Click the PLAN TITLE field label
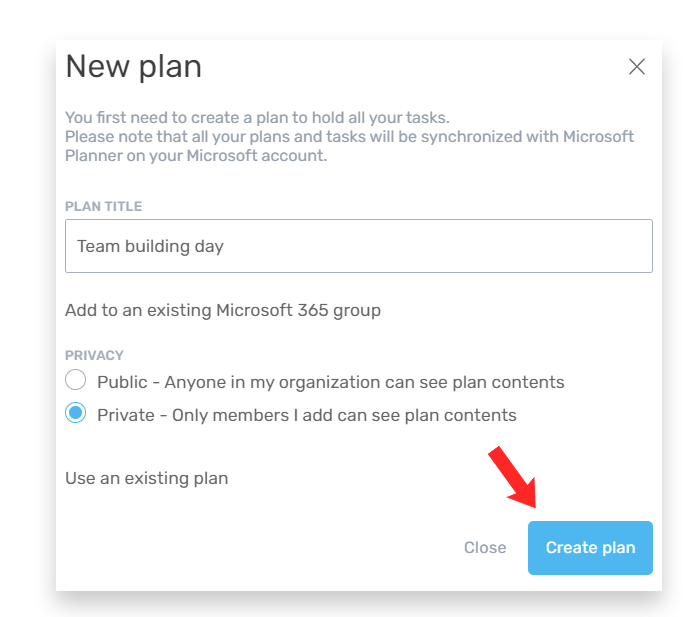The height and width of the screenshot is (617, 700). pyautogui.click(x=103, y=206)
